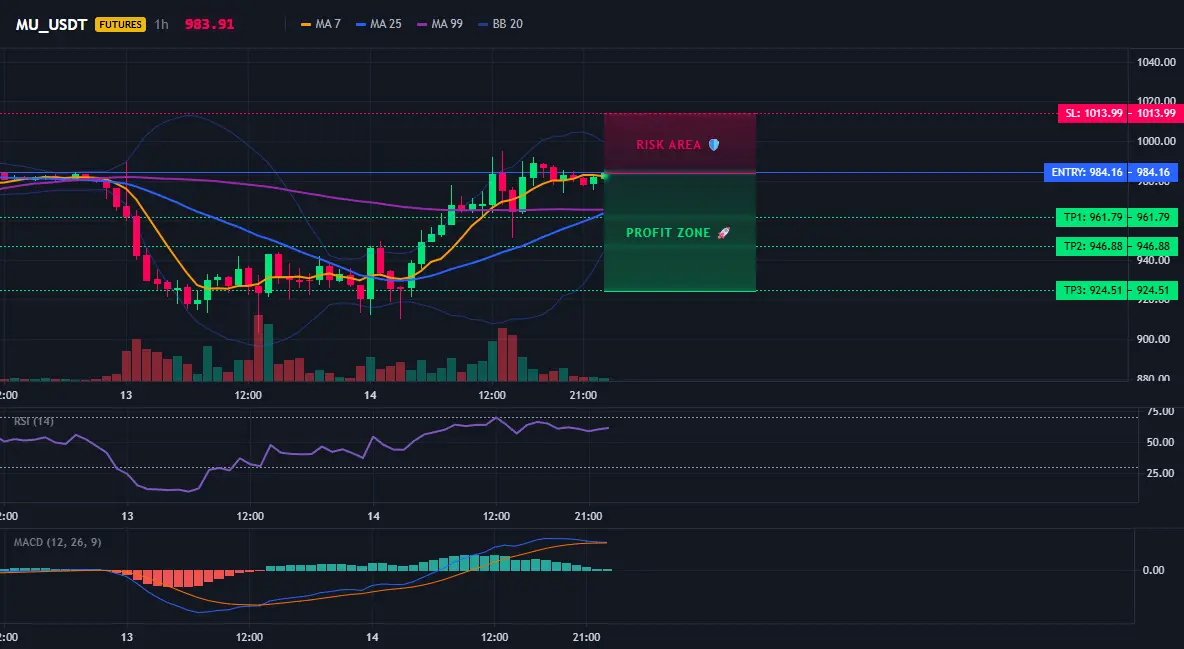
Task: Click the 21:00 time label under MACD panel
Action: click(587, 637)
